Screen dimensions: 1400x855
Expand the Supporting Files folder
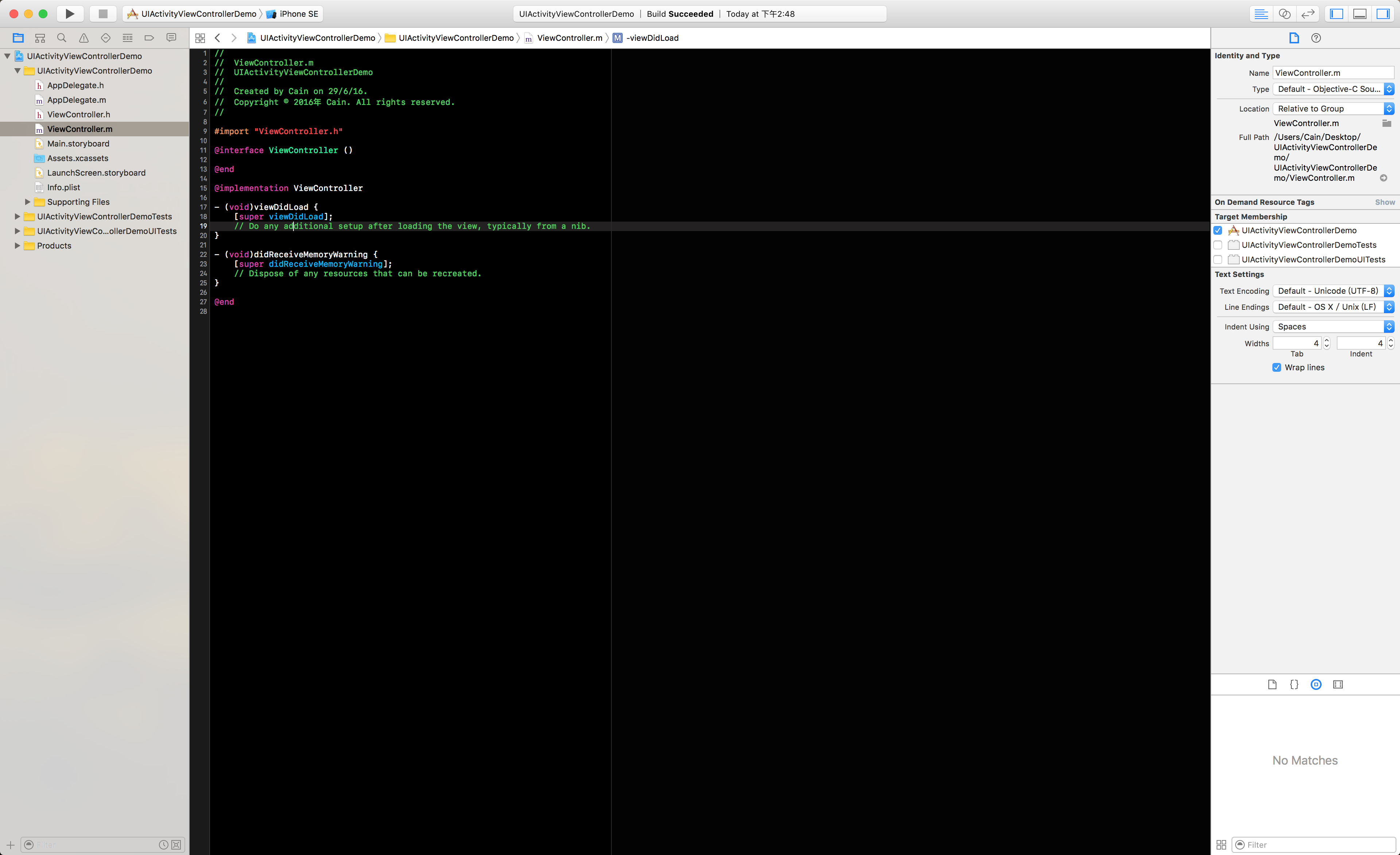[27, 202]
